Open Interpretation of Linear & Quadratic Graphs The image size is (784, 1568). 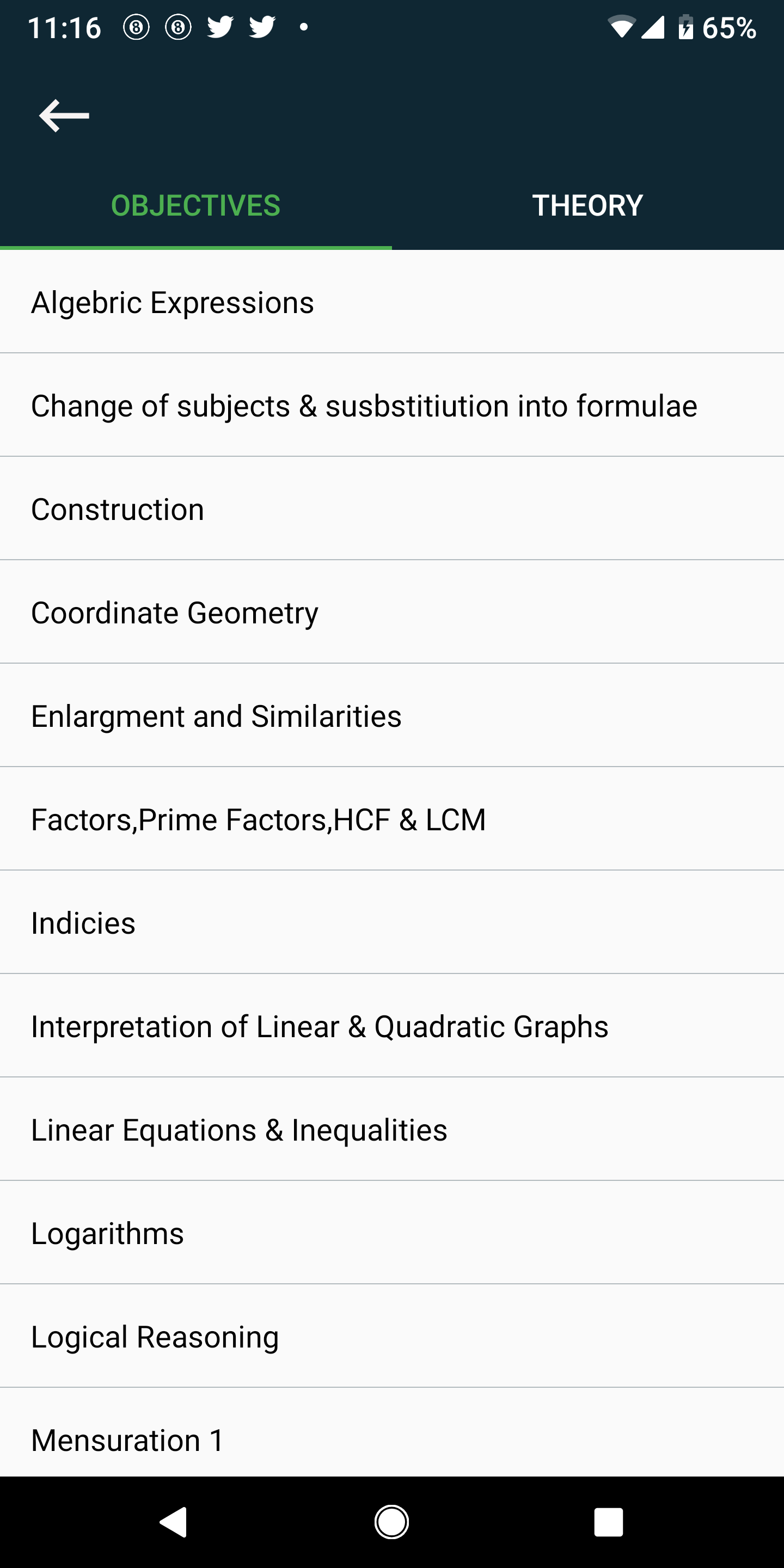point(392,1026)
